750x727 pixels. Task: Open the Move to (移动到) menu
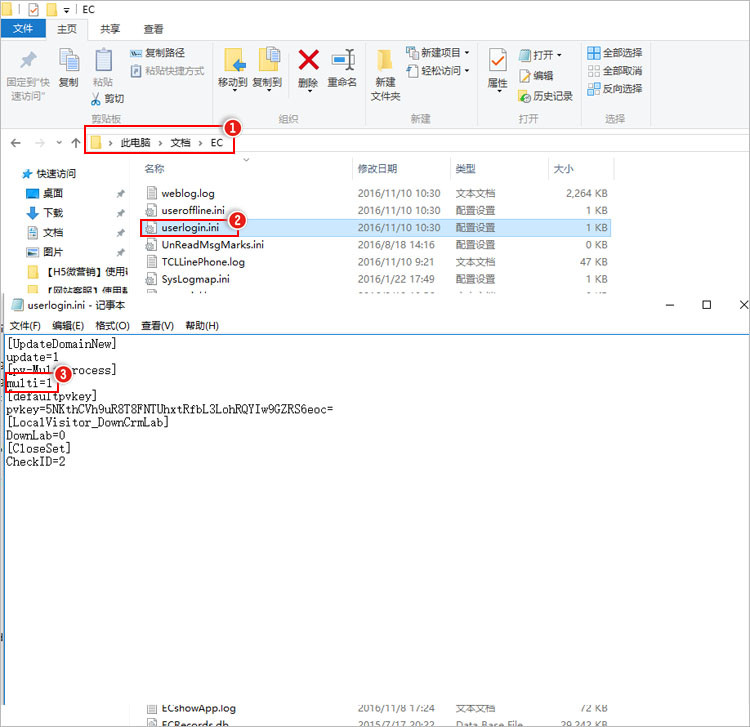[233, 69]
